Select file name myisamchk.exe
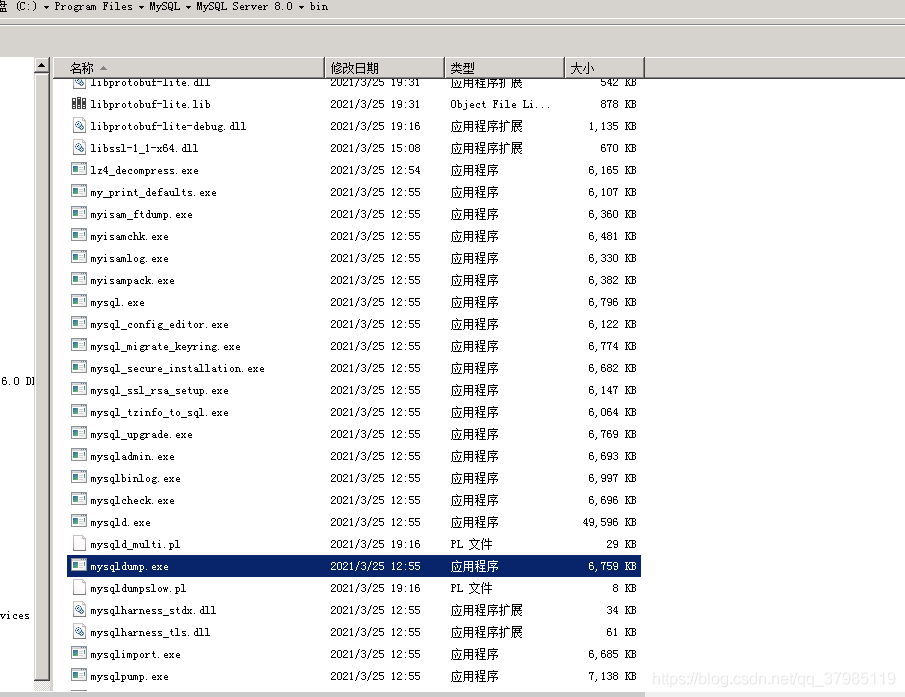The image size is (905, 697). click(129, 237)
